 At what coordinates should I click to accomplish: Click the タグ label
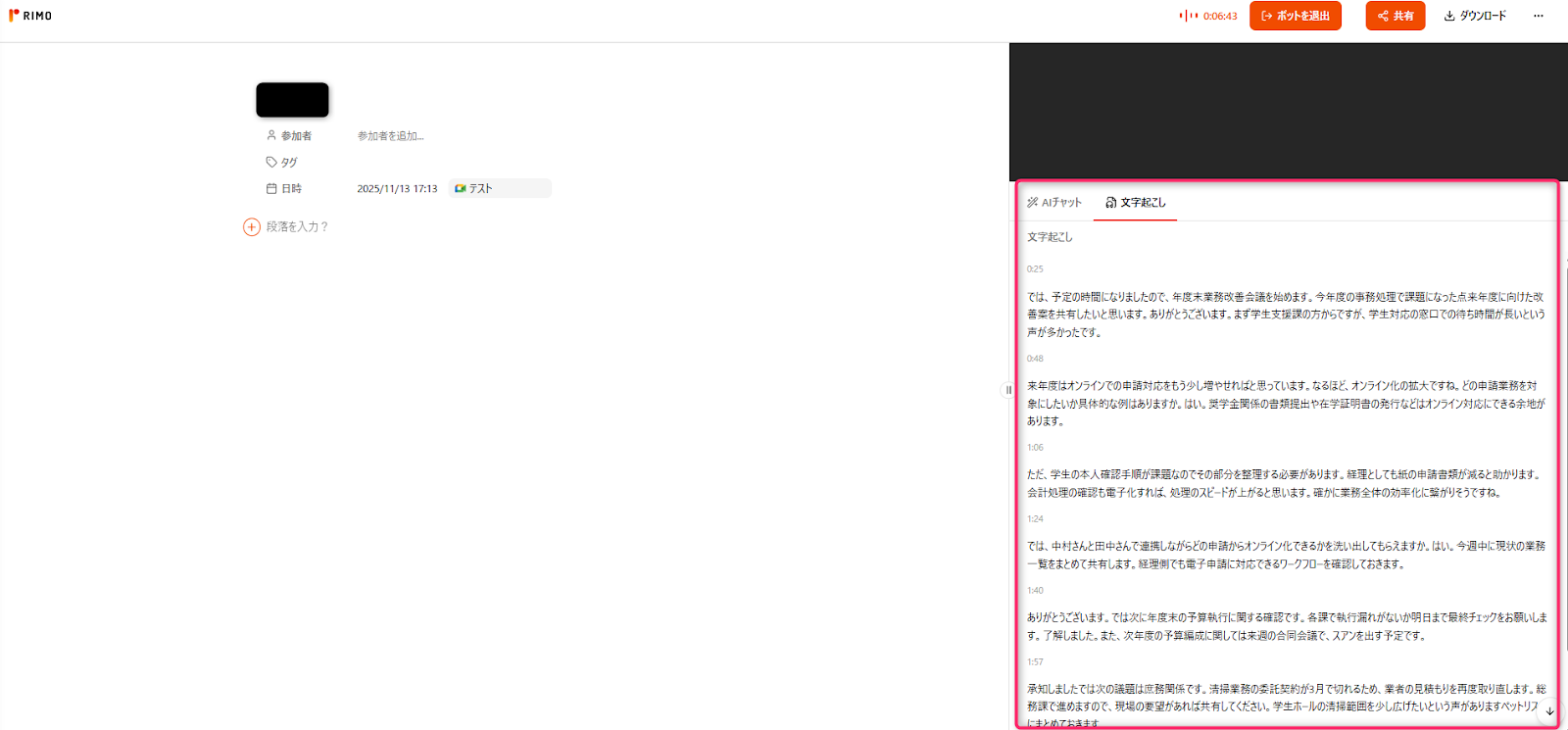pos(289,163)
